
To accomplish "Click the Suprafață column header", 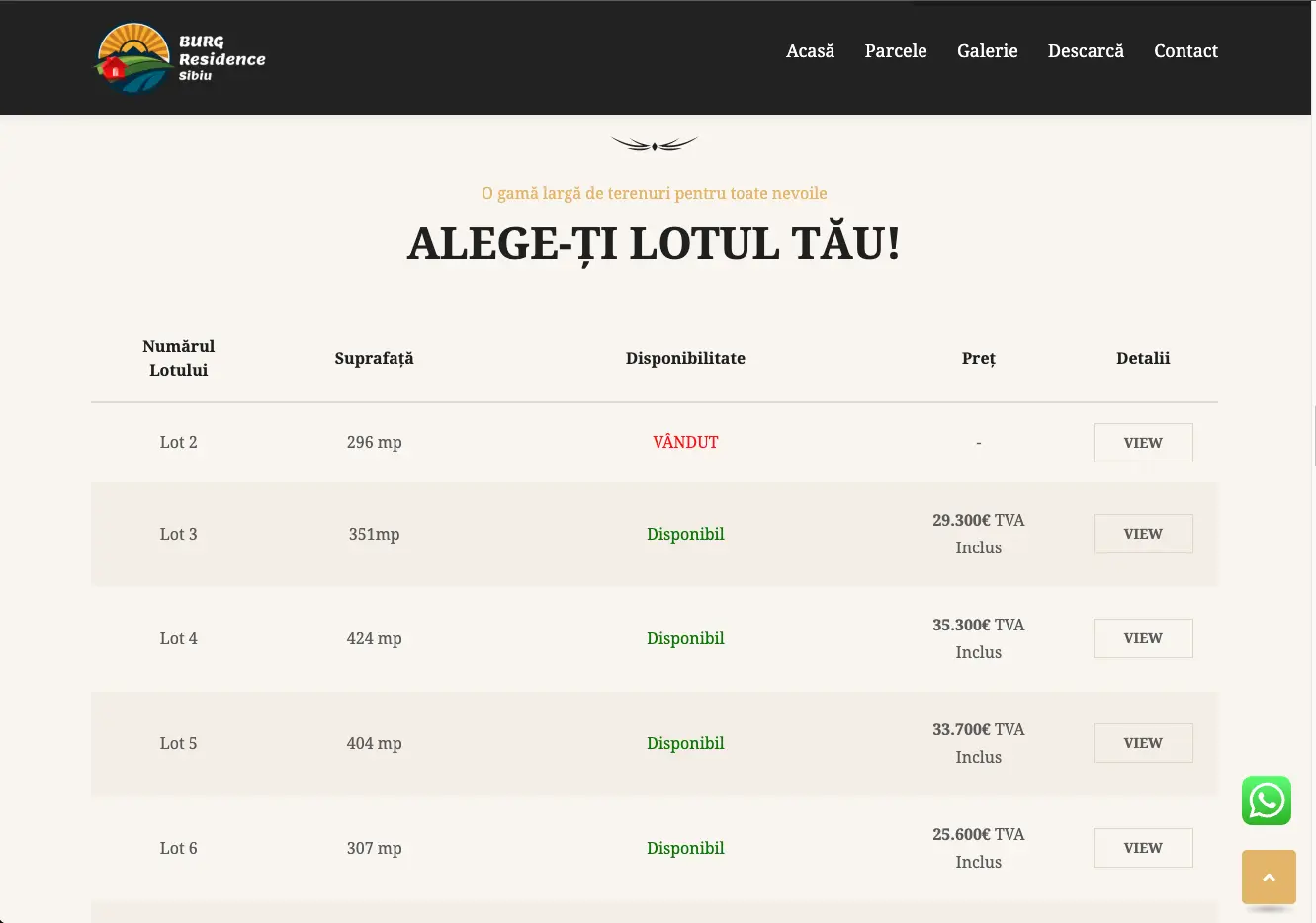I will 374,358.
